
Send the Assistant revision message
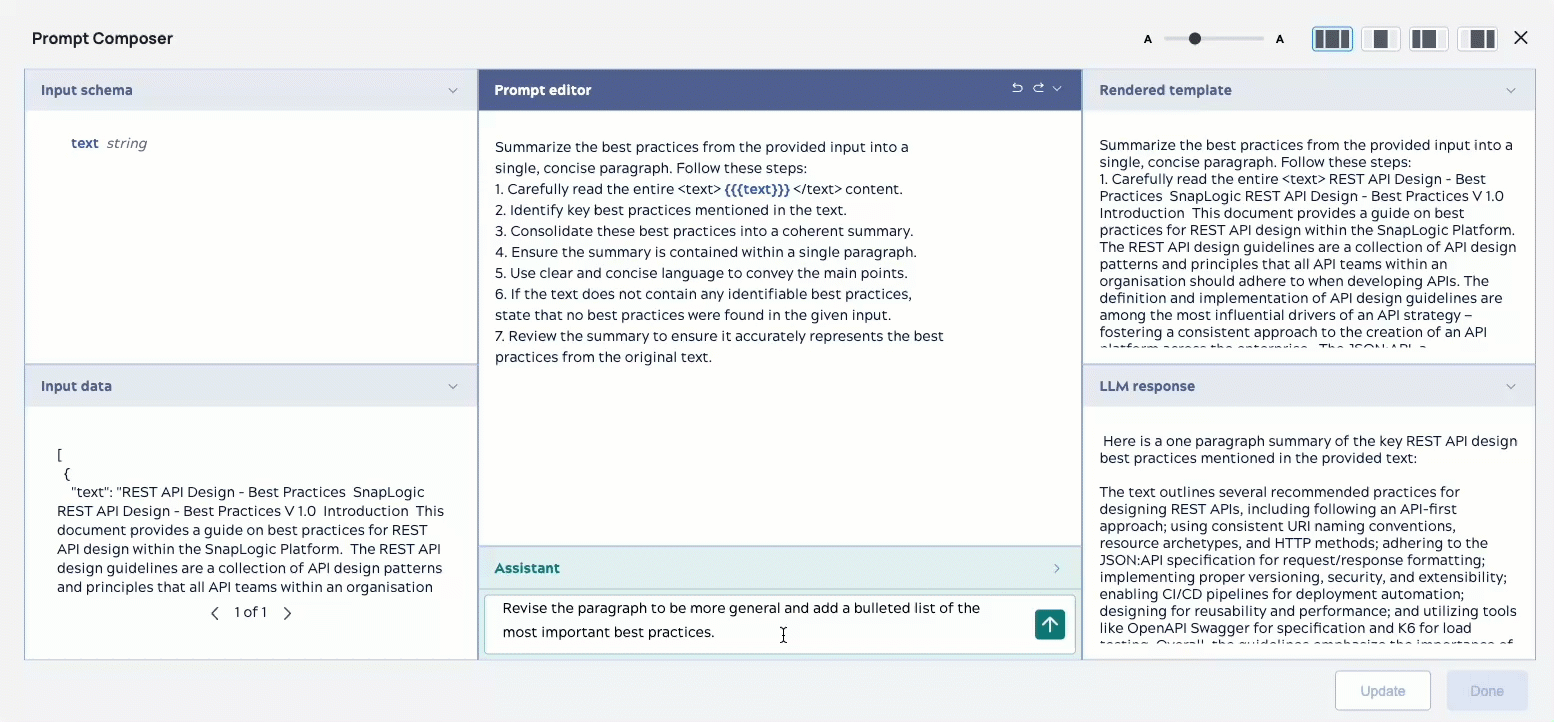pos(1049,624)
